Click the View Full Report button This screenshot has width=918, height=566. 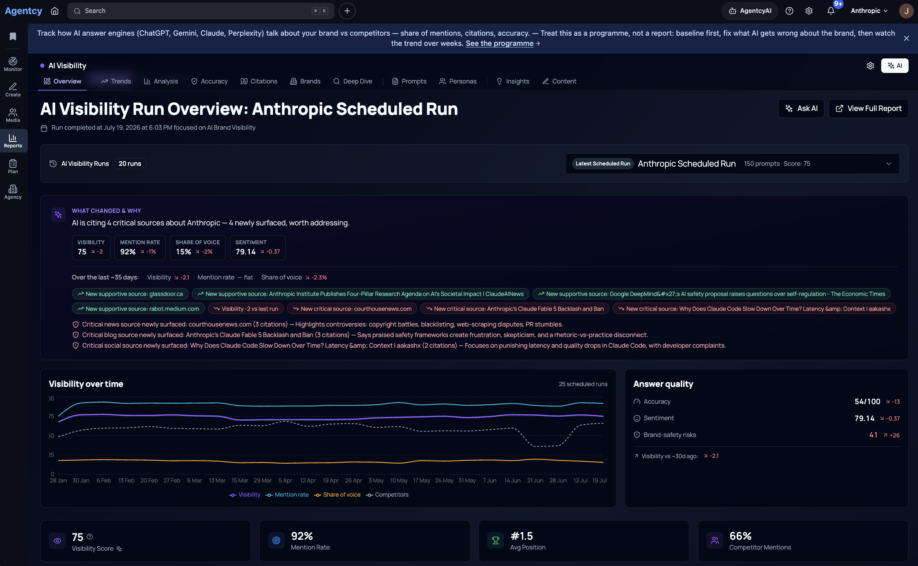[x=868, y=108]
